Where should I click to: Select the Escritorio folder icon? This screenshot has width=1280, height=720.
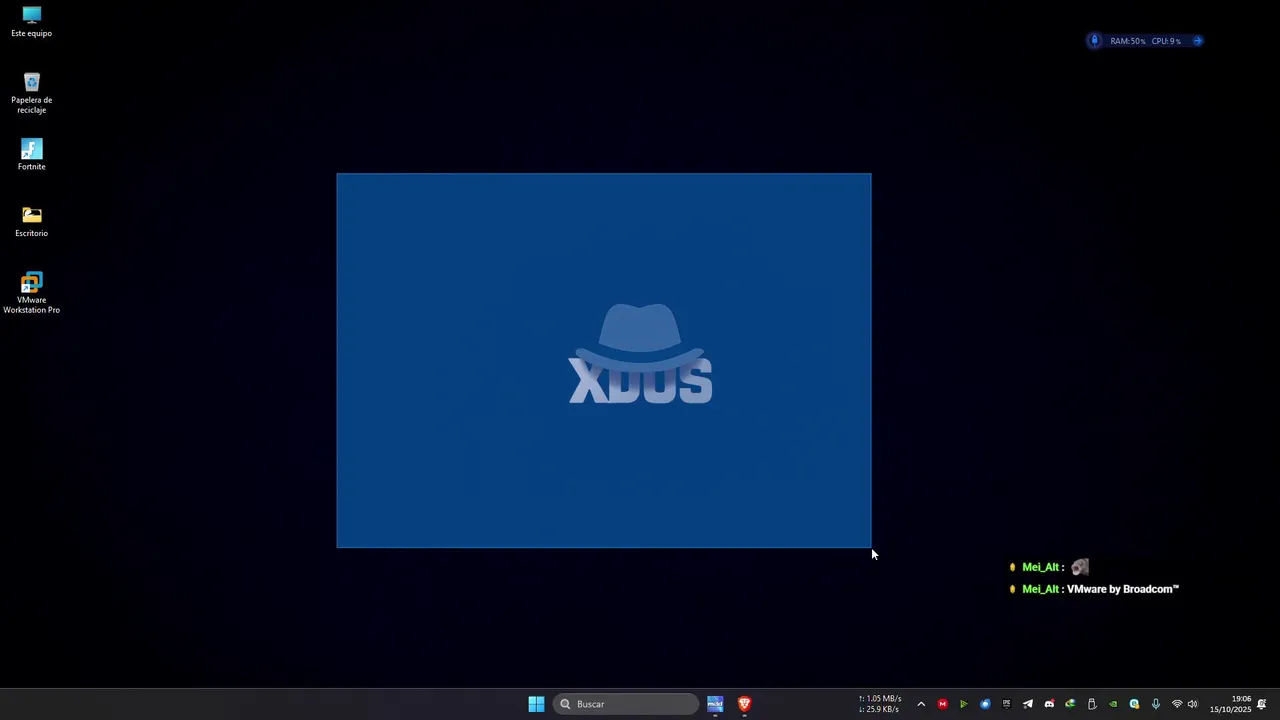point(31,221)
